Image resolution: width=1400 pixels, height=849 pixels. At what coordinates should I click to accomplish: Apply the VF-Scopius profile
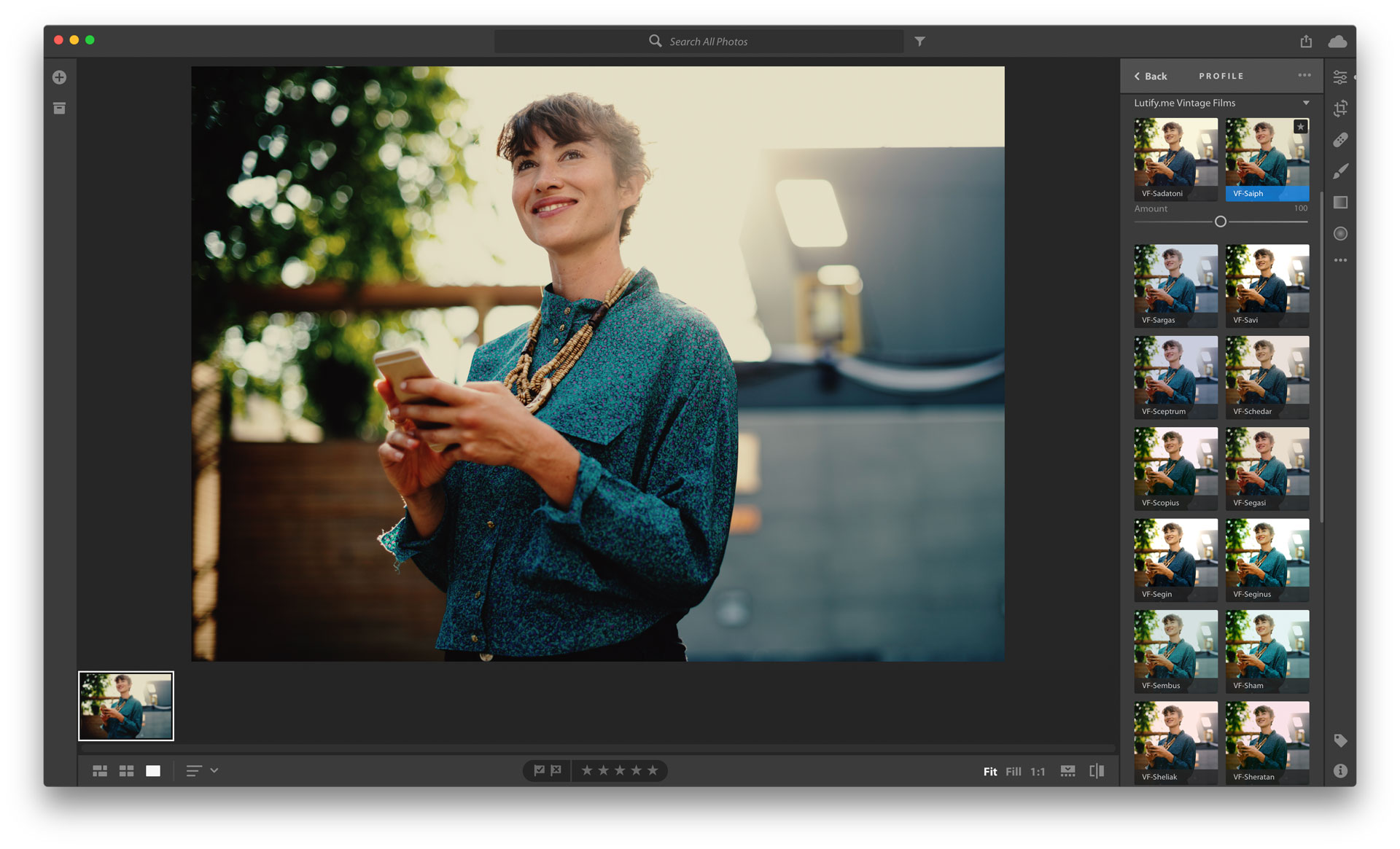[1175, 469]
